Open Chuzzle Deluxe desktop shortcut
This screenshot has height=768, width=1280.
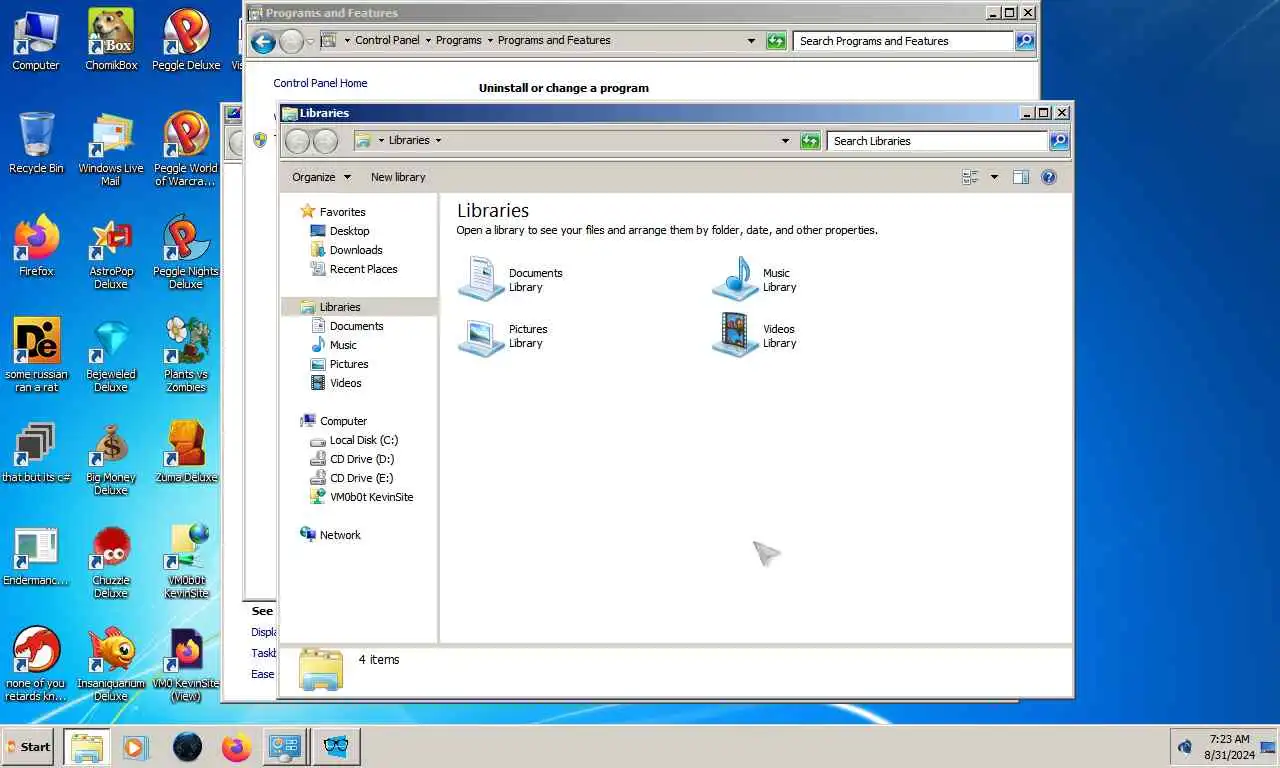[x=111, y=561]
